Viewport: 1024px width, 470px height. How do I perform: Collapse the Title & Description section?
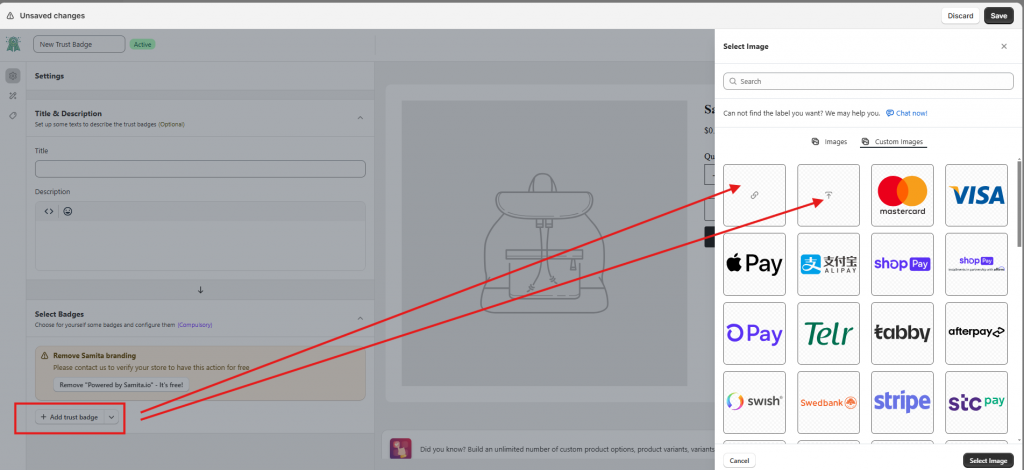[360, 118]
